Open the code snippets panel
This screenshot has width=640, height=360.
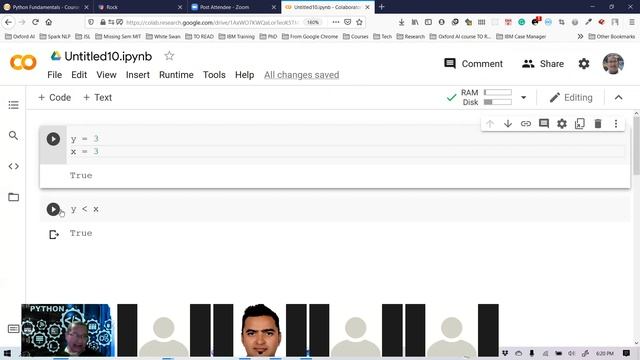(13, 166)
